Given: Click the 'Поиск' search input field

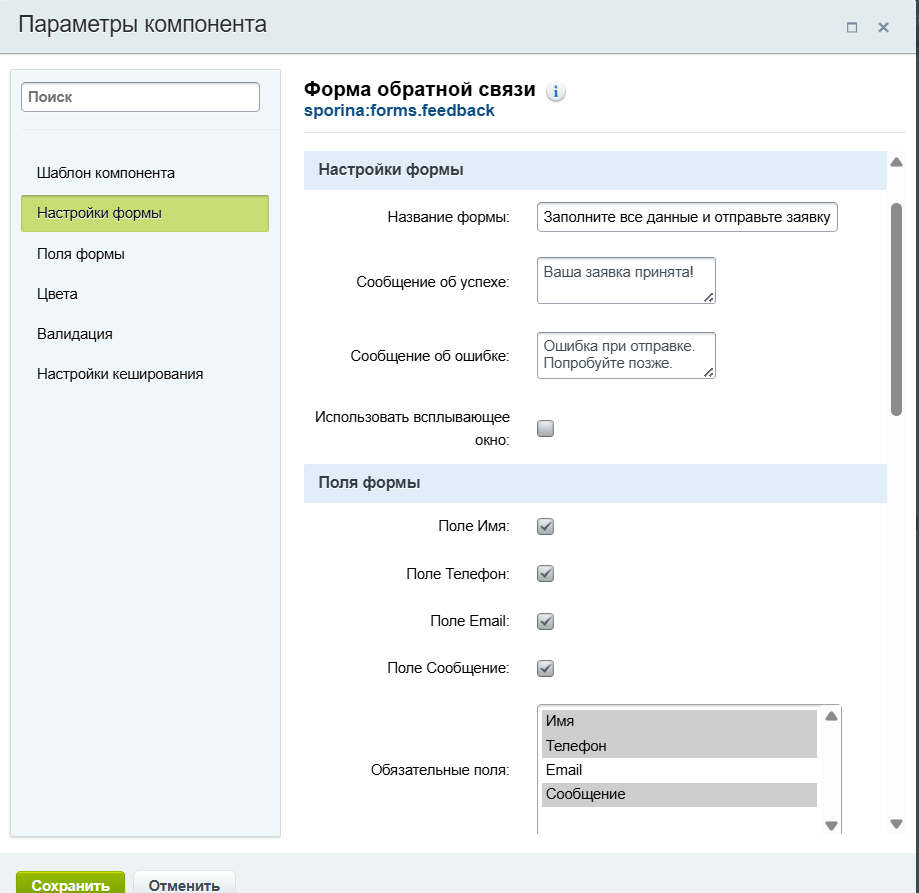Looking at the screenshot, I should click(140, 97).
